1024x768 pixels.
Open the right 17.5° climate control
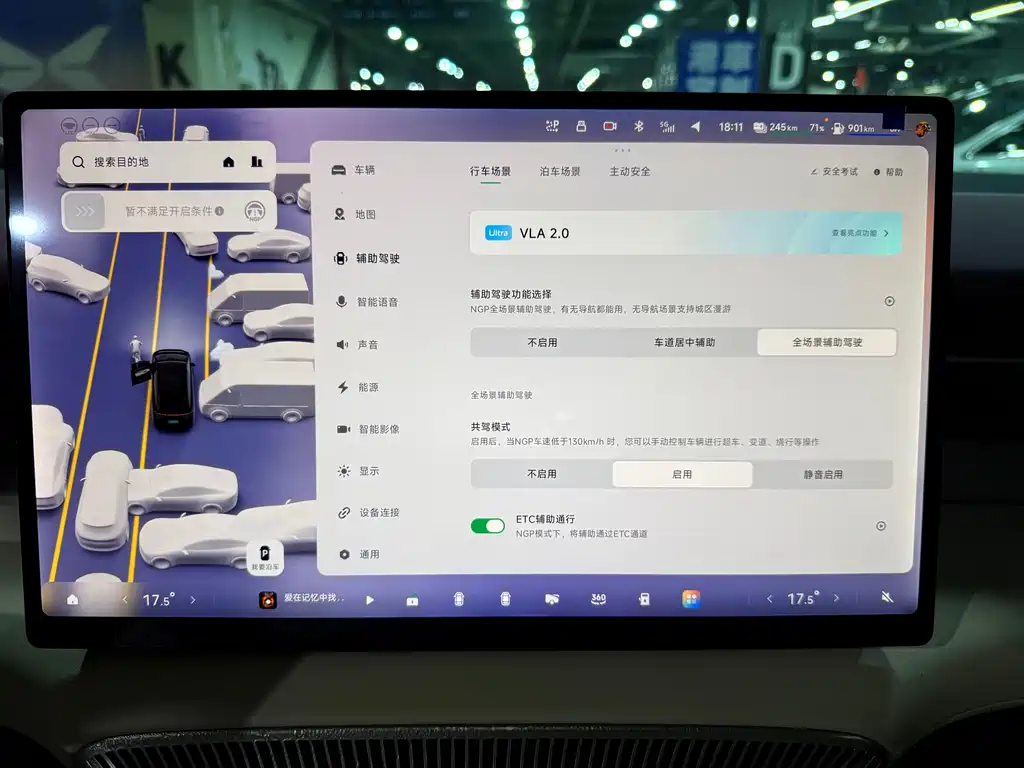tap(803, 598)
